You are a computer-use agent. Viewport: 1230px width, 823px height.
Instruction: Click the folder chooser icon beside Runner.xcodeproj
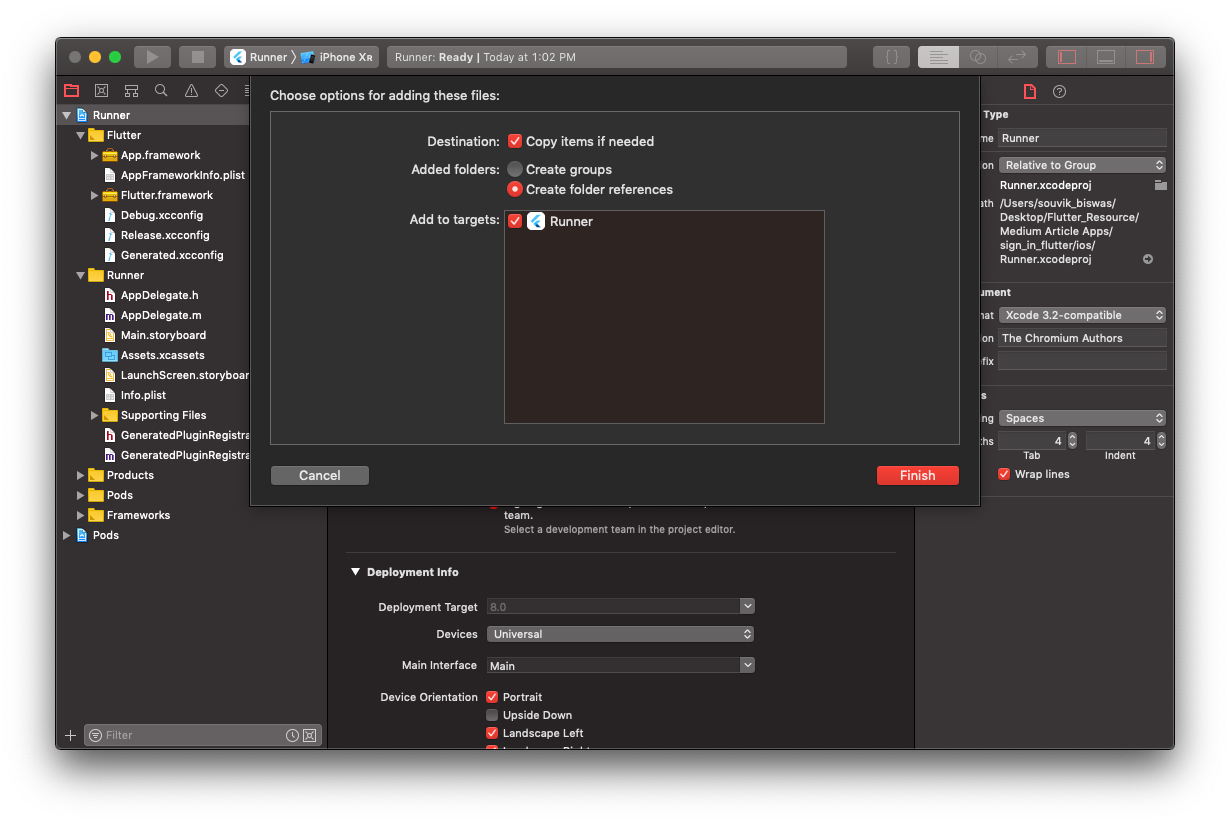click(1160, 185)
